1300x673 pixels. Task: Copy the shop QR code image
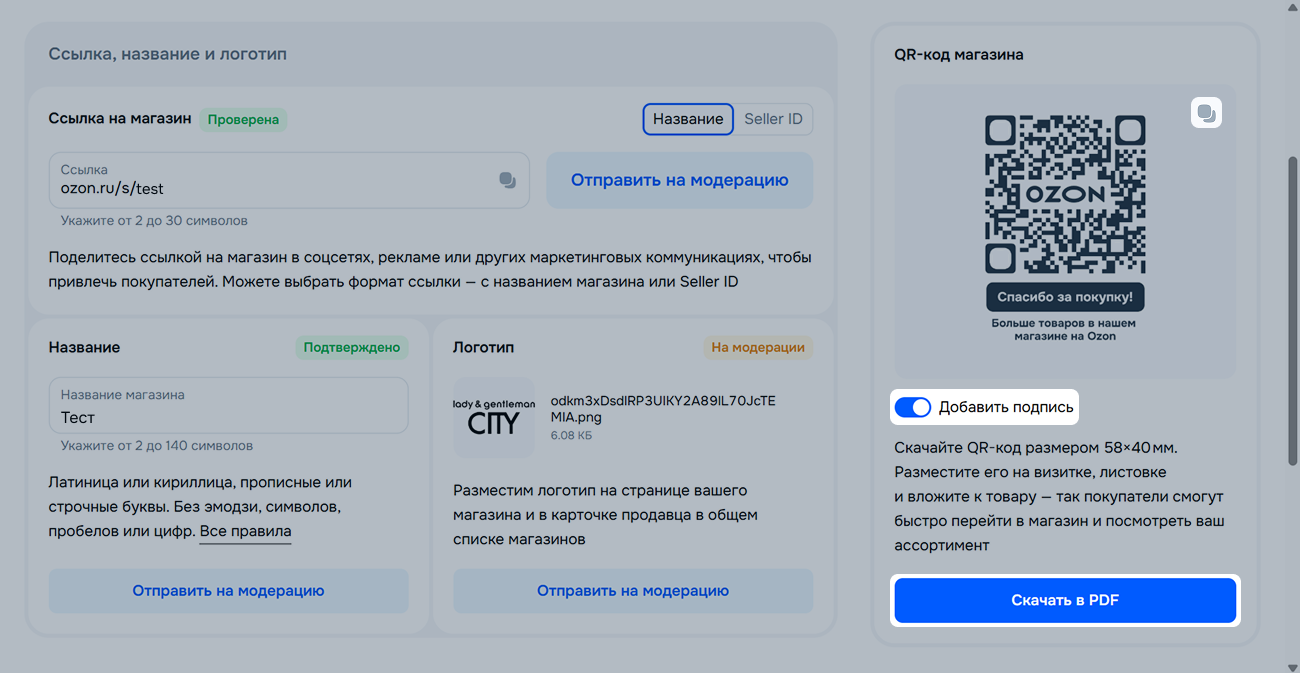1206,113
